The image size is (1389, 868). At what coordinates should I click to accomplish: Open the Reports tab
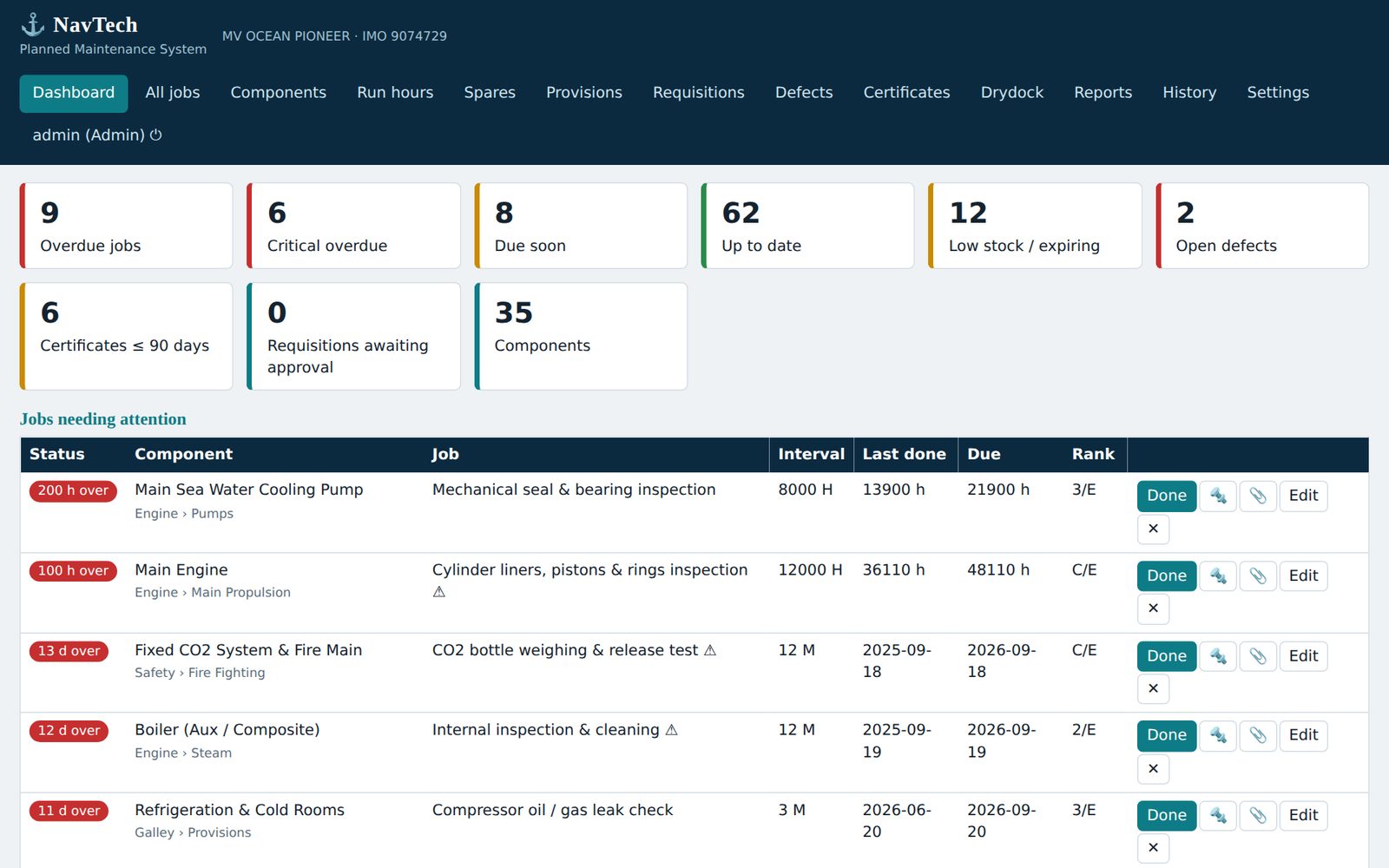click(x=1103, y=93)
